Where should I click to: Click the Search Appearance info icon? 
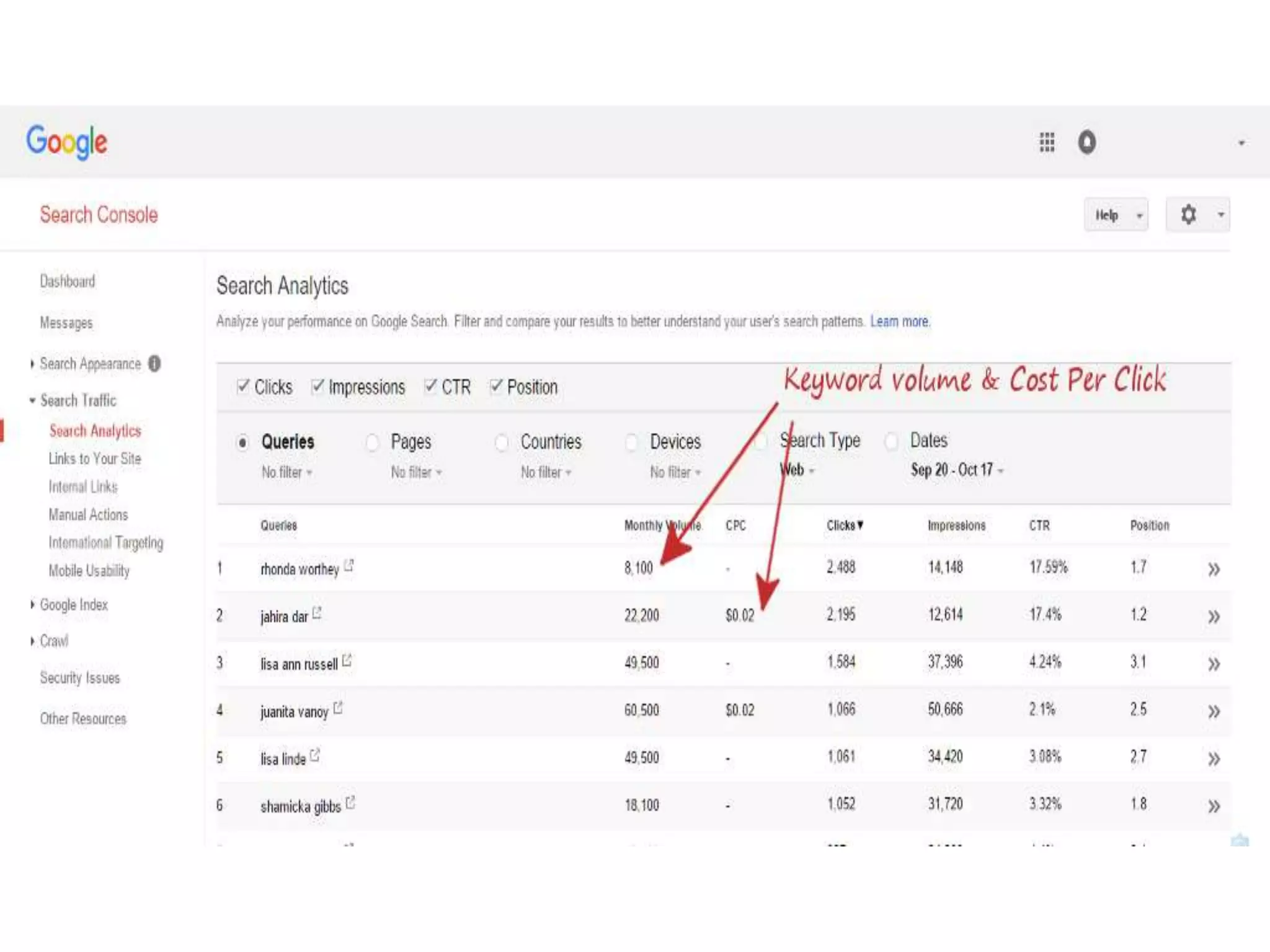[x=154, y=364]
